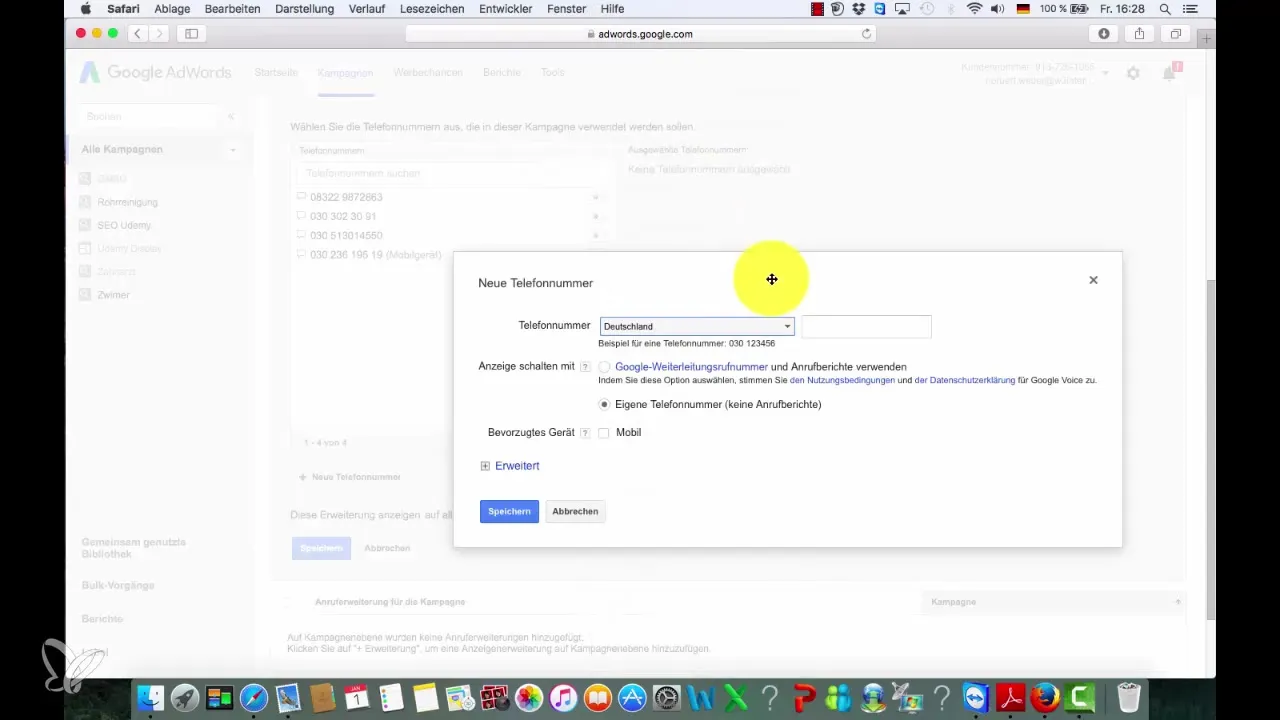Open the den Nutzungsbedingungen link

coord(842,381)
